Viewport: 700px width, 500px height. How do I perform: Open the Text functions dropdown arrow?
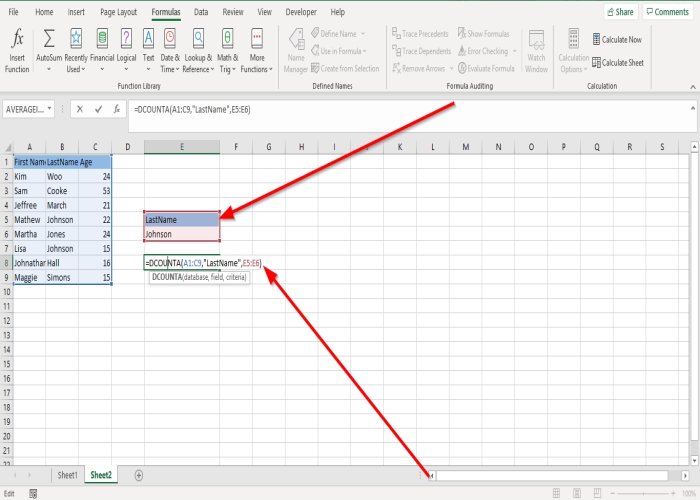[148, 69]
